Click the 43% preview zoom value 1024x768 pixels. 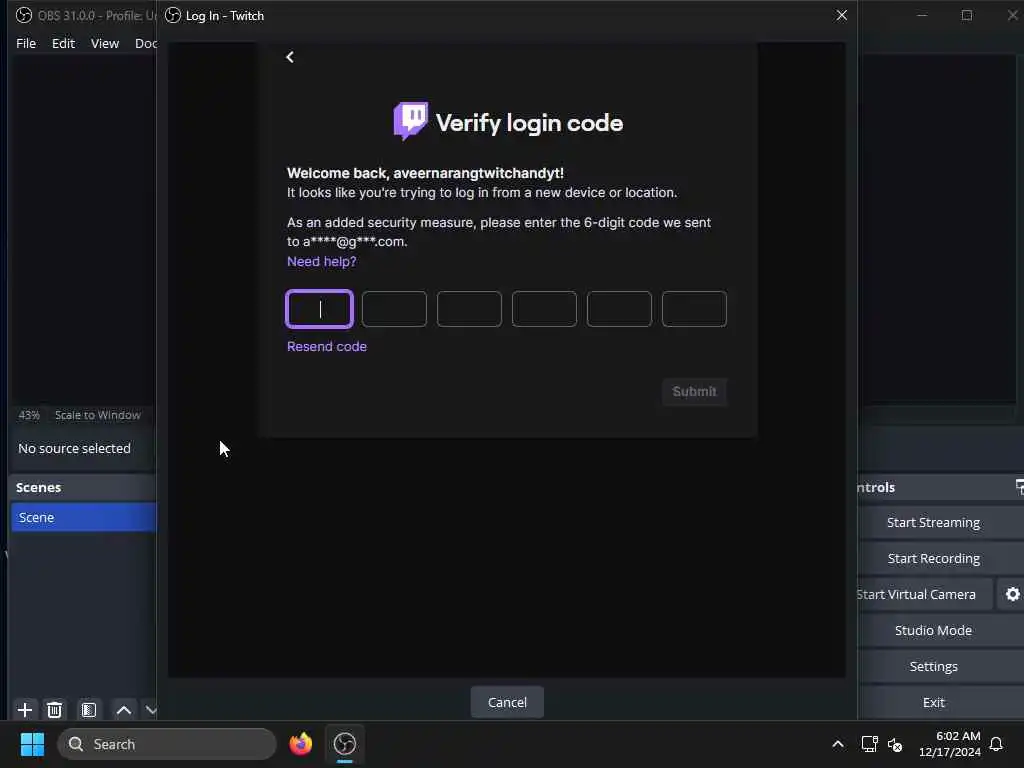click(29, 415)
